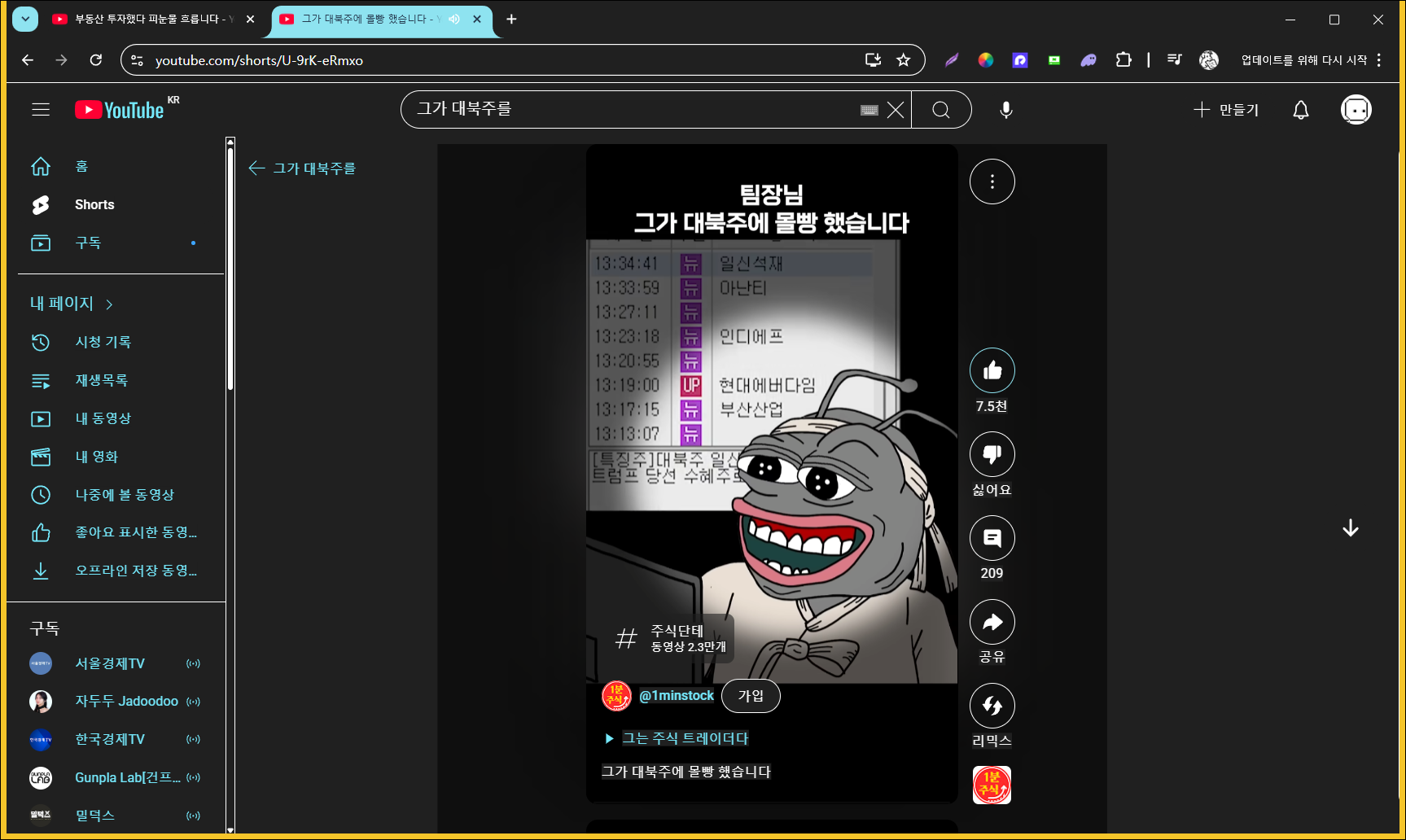Click the 가입 join button
The image size is (1406, 840).
pyautogui.click(x=751, y=696)
